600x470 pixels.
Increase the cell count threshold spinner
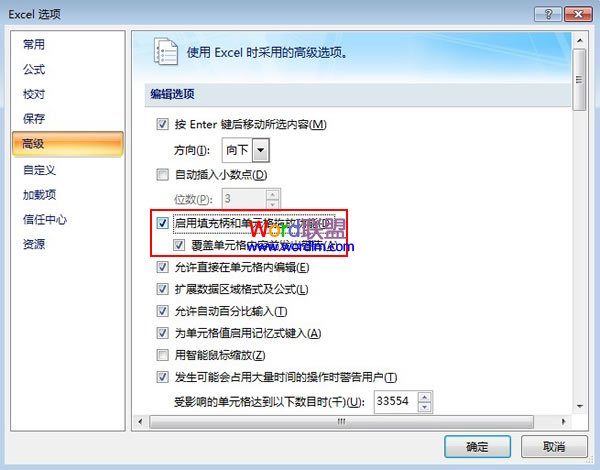coord(425,397)
